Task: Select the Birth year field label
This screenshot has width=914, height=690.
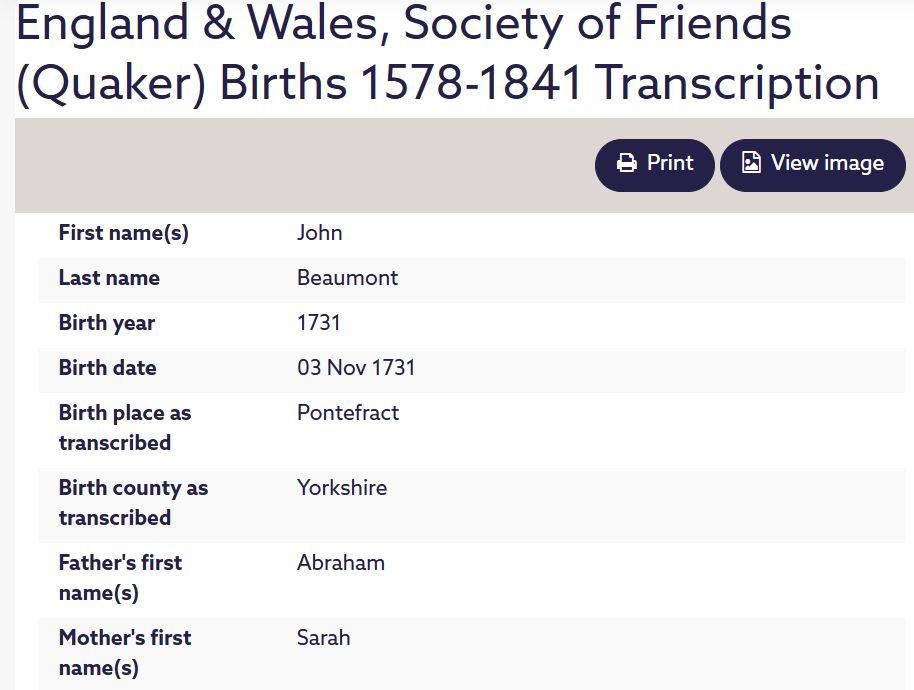Action: 107,323
